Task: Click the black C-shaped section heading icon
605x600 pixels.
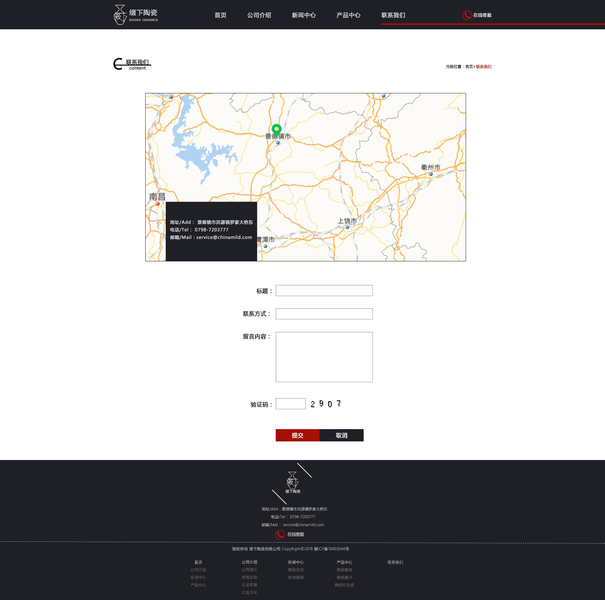Action: [118, 64]
